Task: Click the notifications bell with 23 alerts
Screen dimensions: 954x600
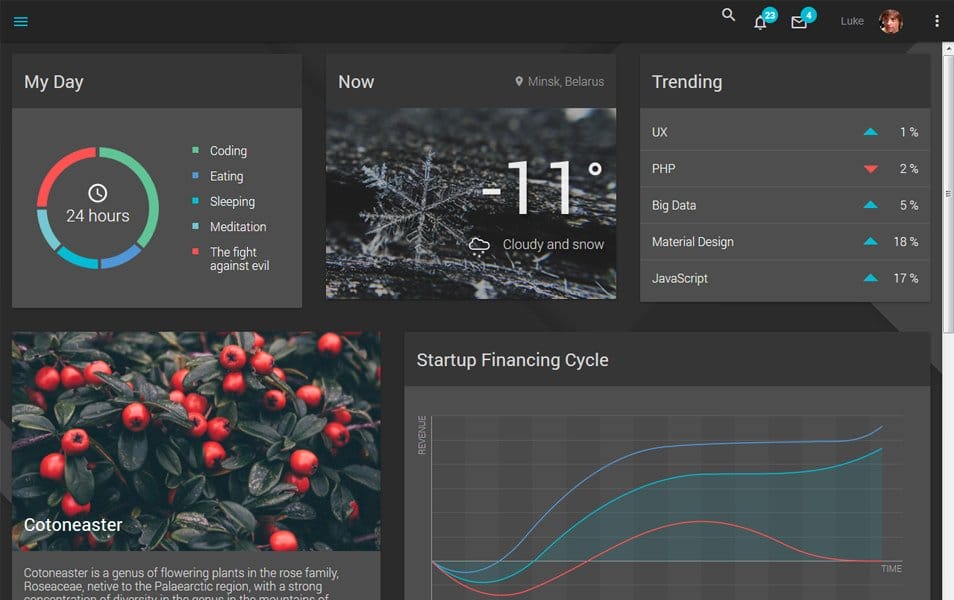Action: [760, 20]
